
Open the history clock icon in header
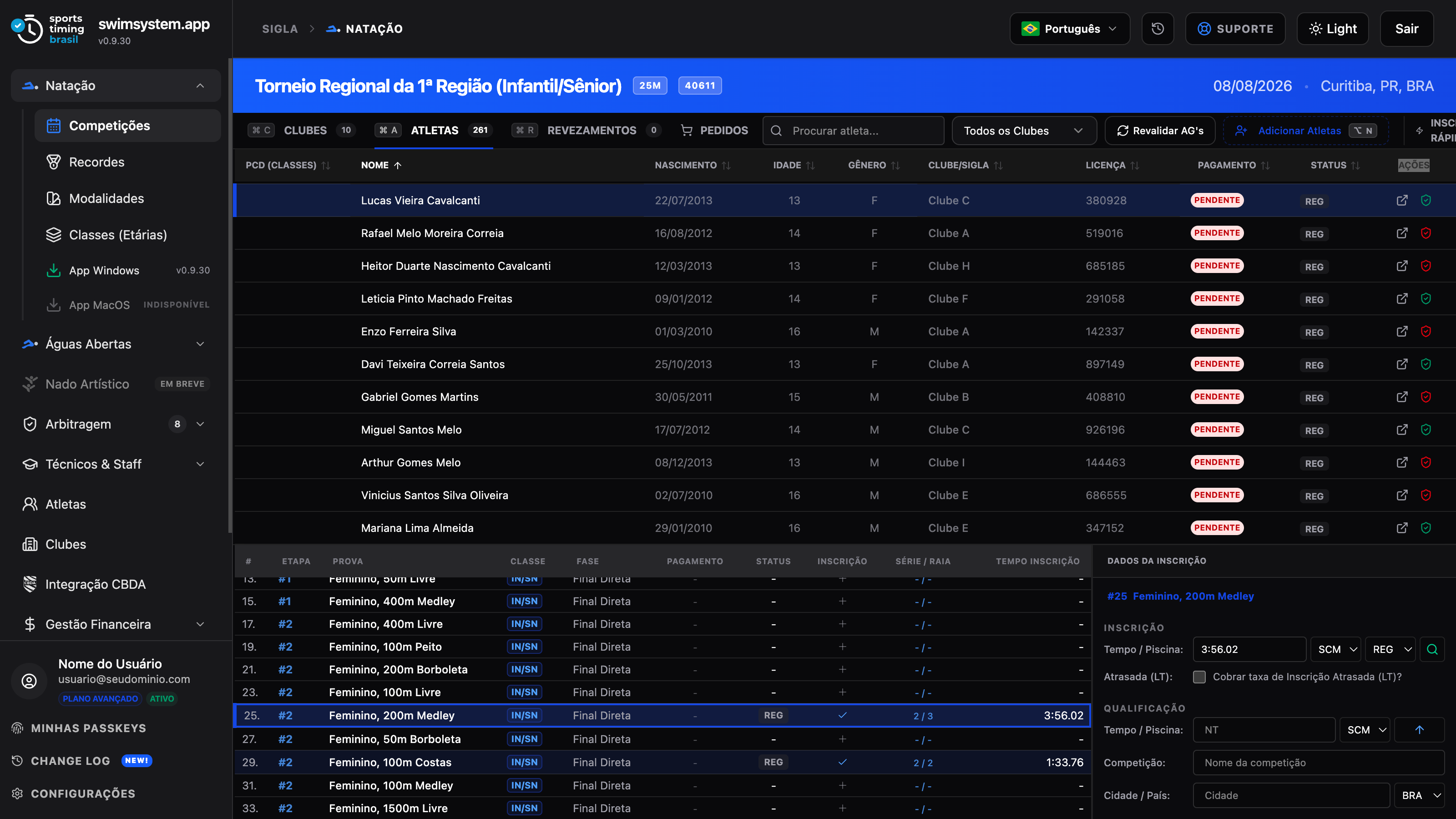1157,29
